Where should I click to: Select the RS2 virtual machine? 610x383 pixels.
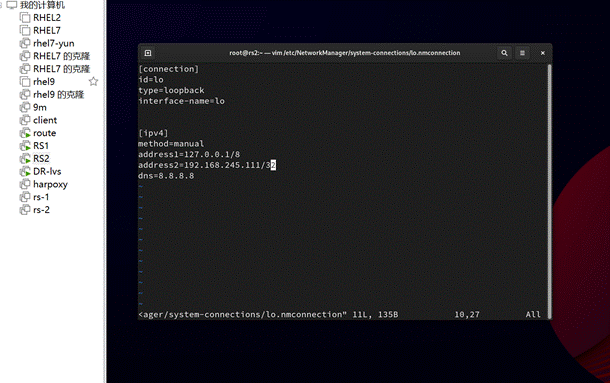point(41,159)
